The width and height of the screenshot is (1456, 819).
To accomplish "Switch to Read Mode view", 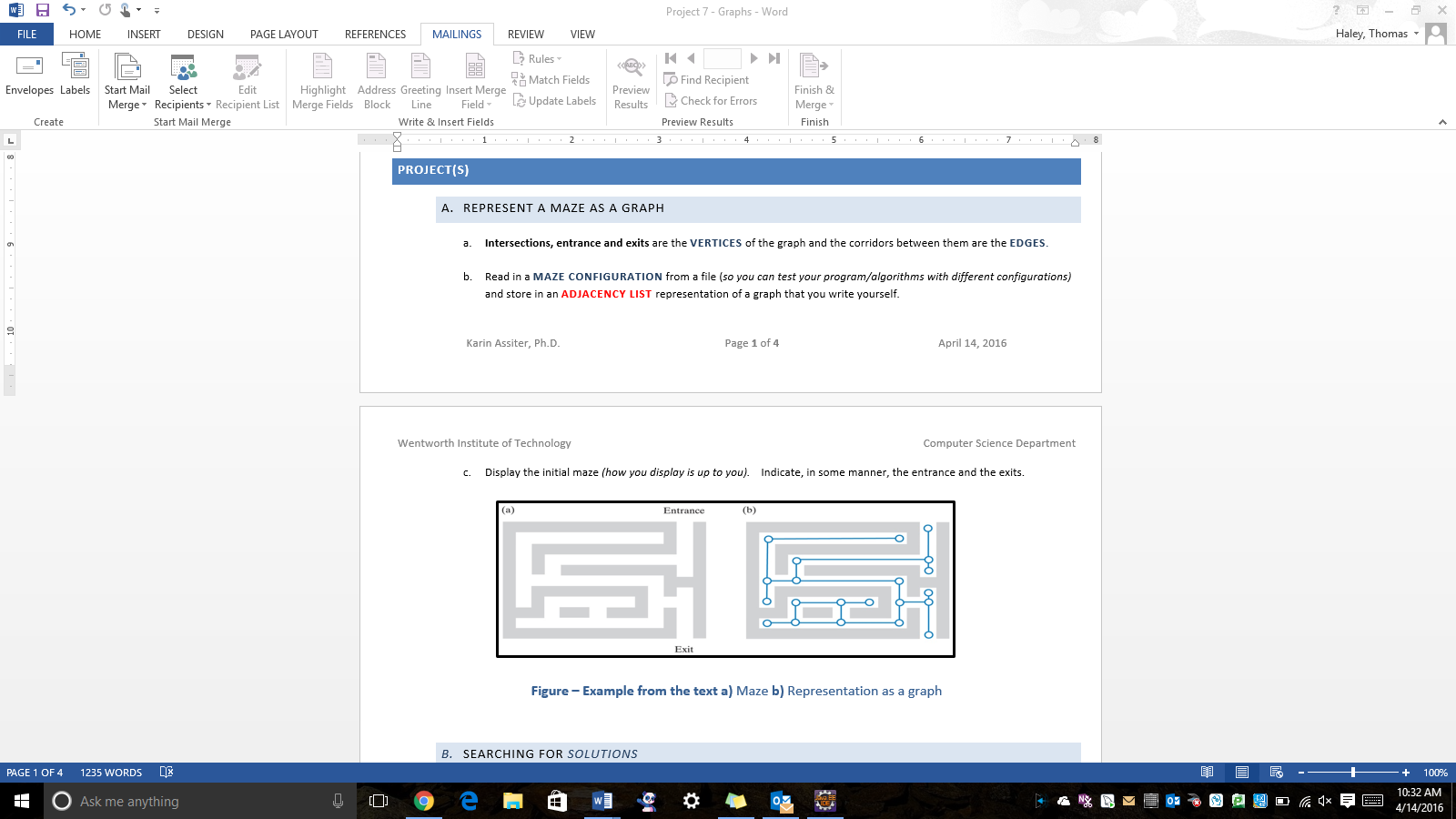I will (1208, 772).
